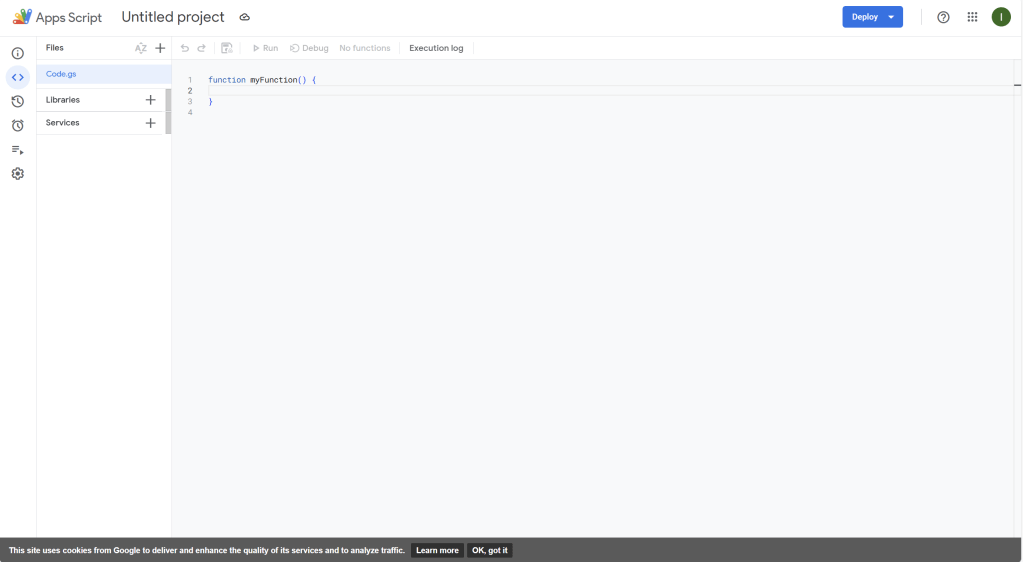
Task: Click the Untitled project title
Action: pos(173,17)
